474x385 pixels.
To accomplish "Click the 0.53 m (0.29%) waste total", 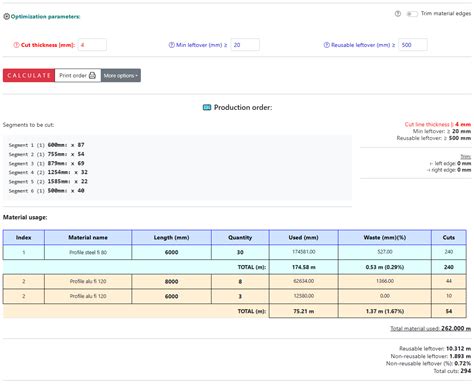I will click(x=385, y=267).
